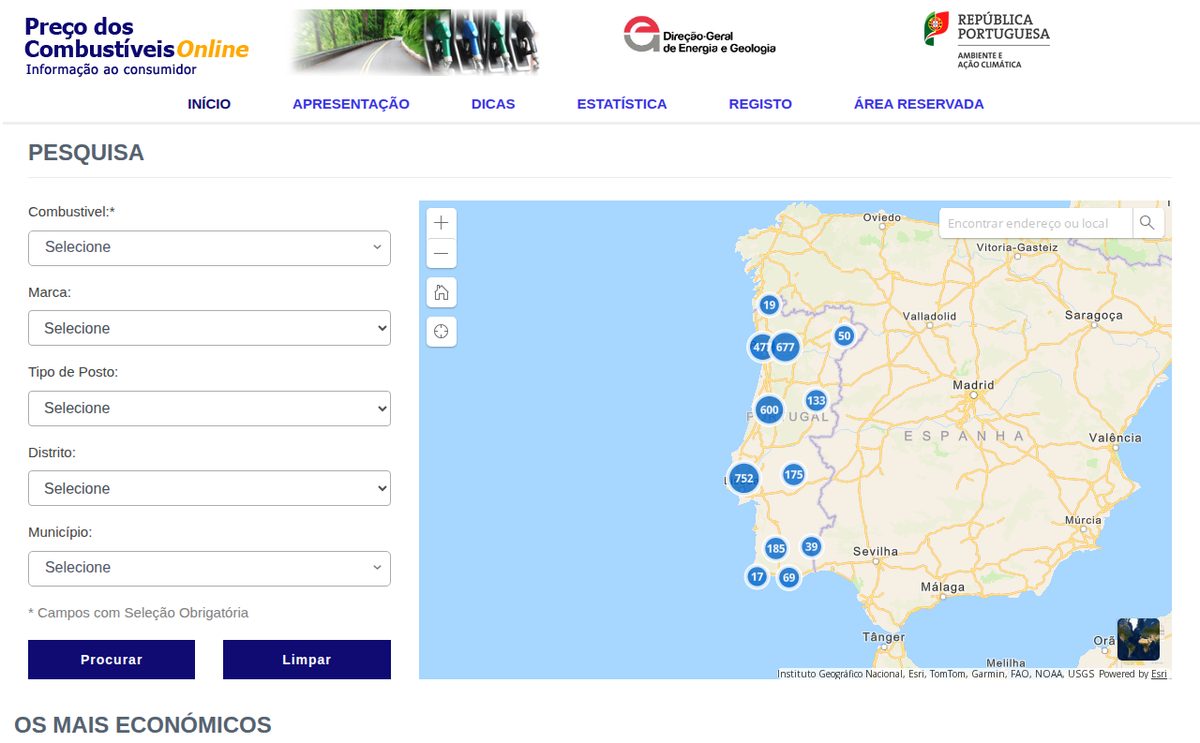Open the Tipo de Posto dropdown
This screenshot has width=1200, height=743.
click(209, 408)
